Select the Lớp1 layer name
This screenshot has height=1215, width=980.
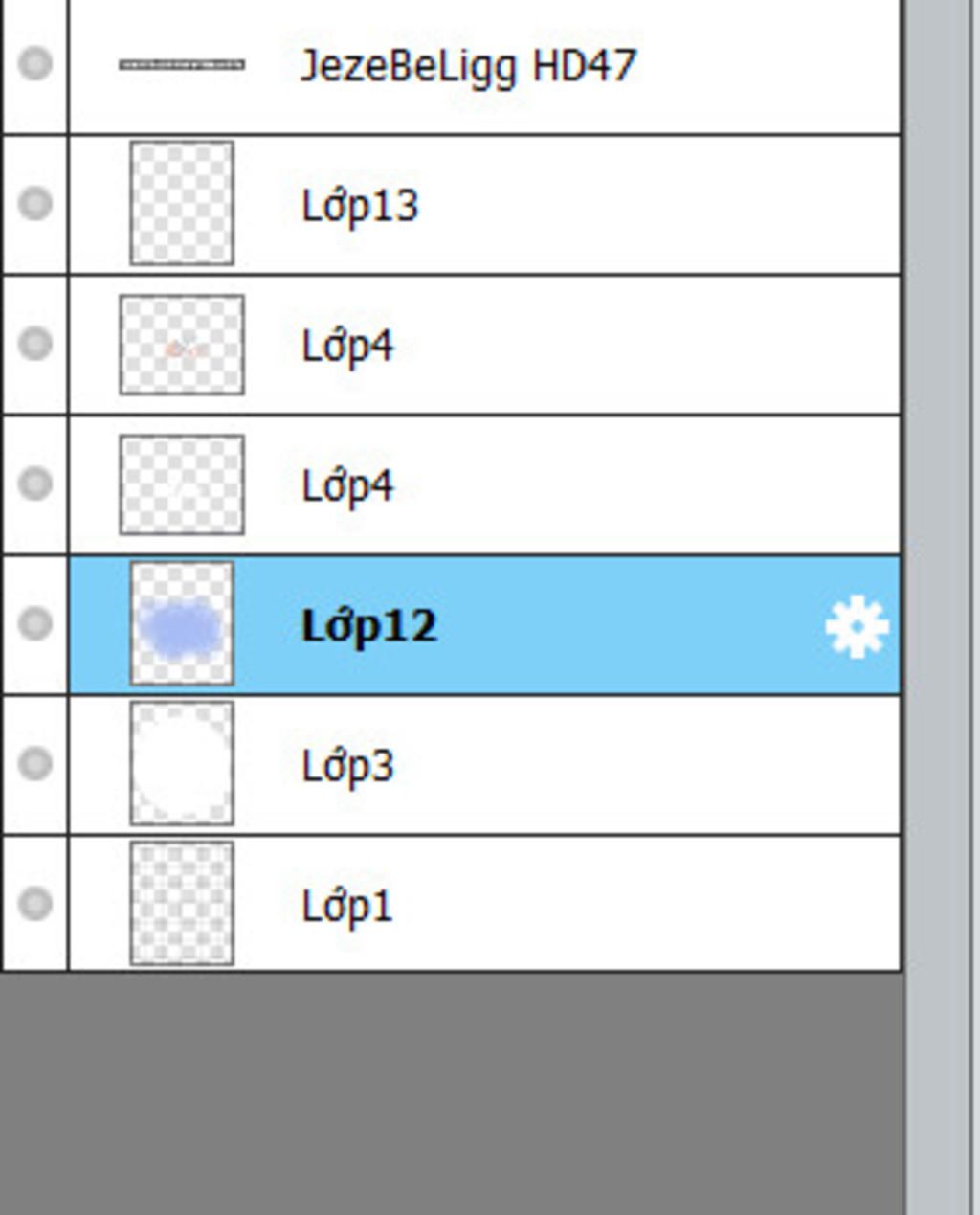point(346,906)
